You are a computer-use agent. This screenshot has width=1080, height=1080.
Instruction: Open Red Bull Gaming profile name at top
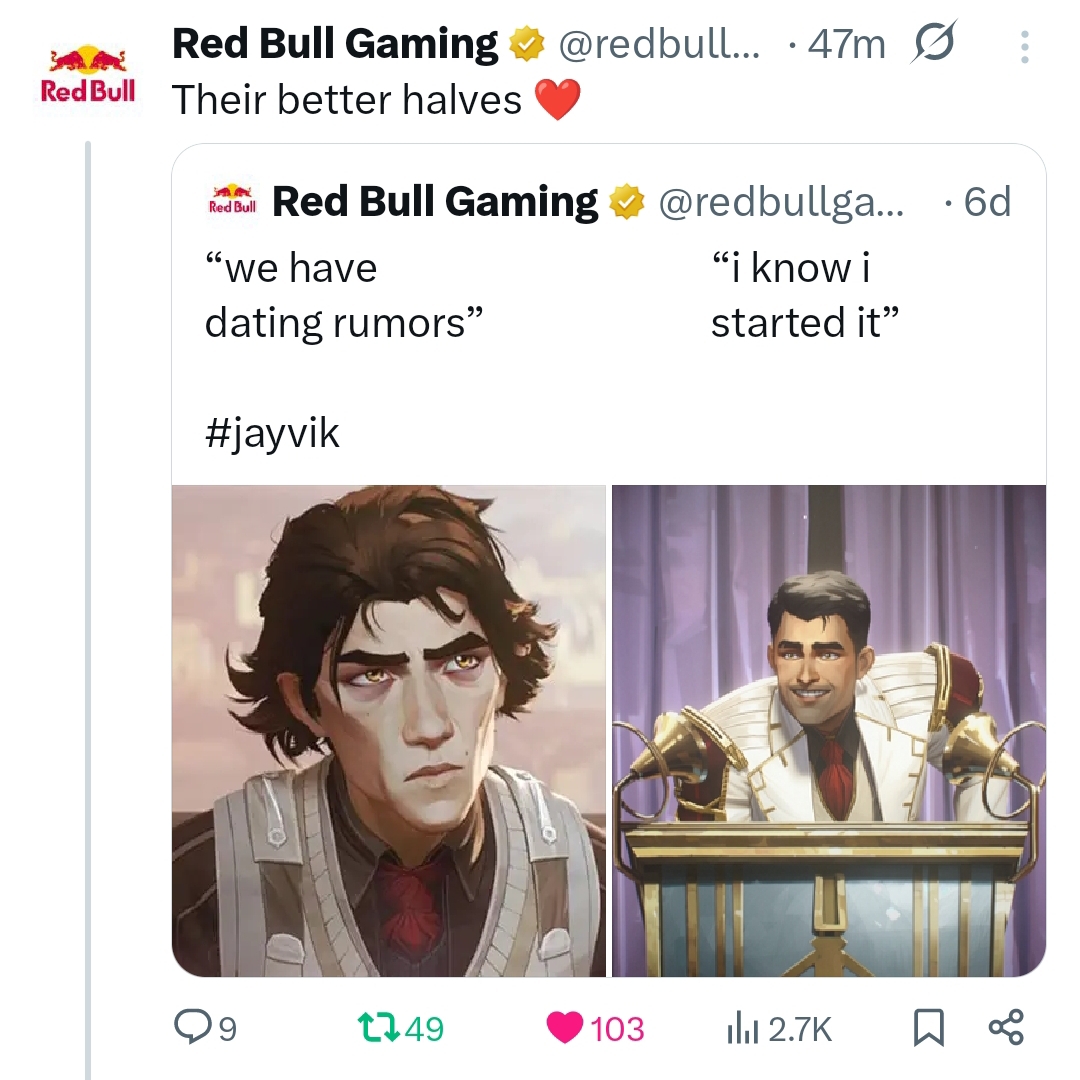[335, 45]
